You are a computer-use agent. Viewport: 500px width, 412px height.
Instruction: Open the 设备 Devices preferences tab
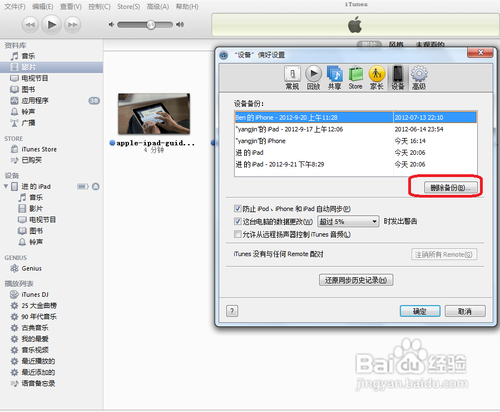click(398, 78)
